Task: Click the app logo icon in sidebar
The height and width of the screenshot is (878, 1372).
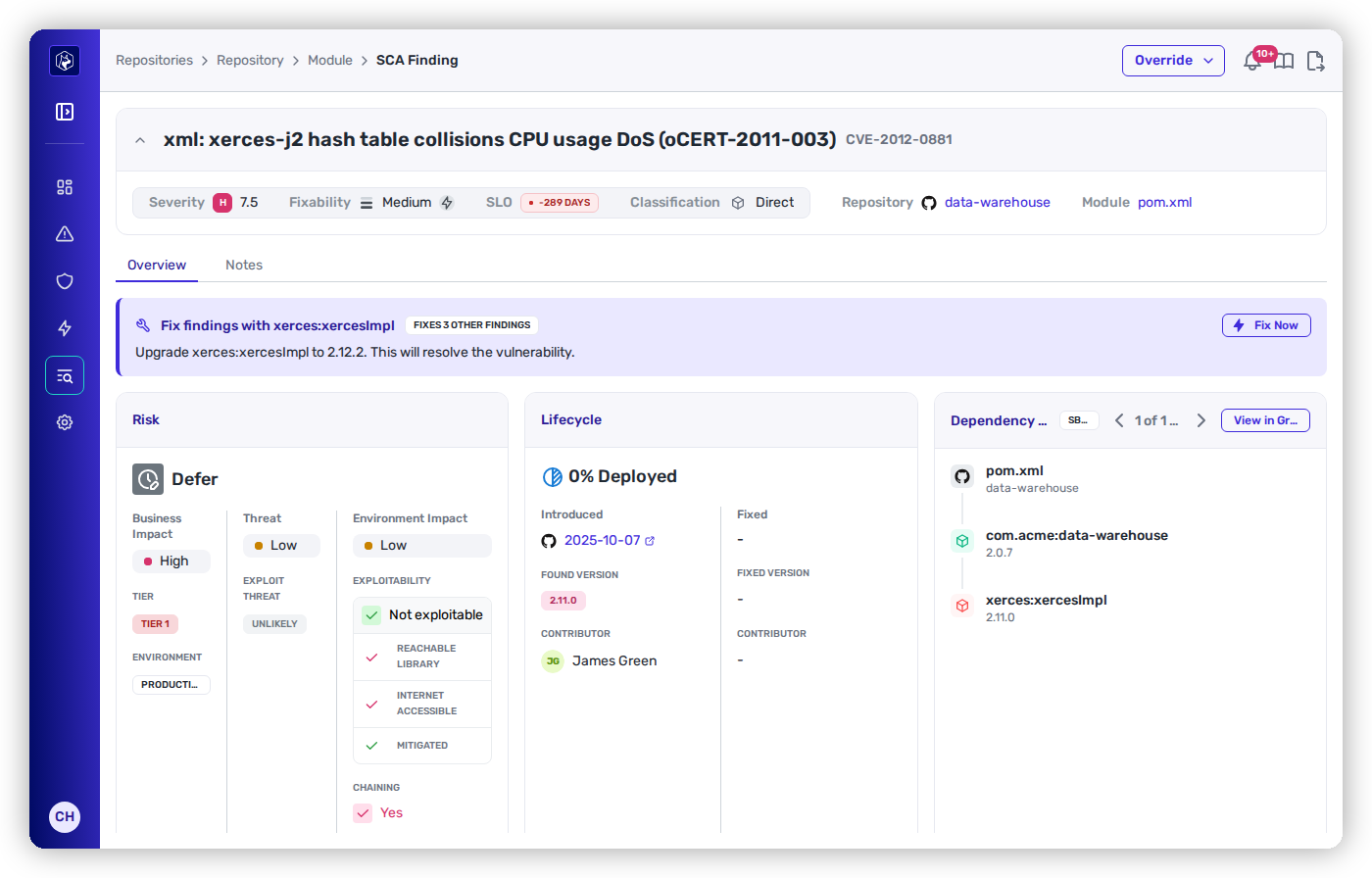Action: point(65,61)
